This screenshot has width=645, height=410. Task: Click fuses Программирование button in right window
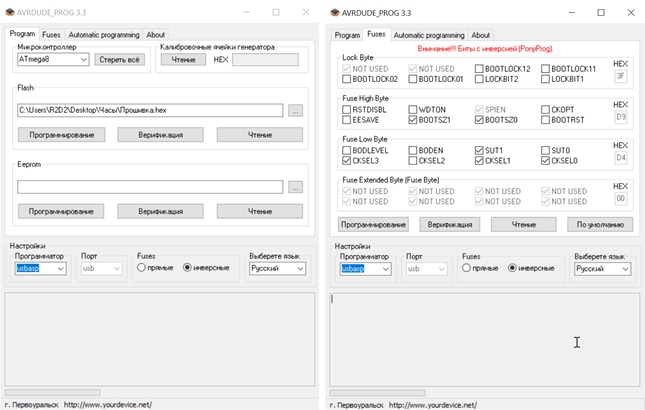tap(374, 225)
